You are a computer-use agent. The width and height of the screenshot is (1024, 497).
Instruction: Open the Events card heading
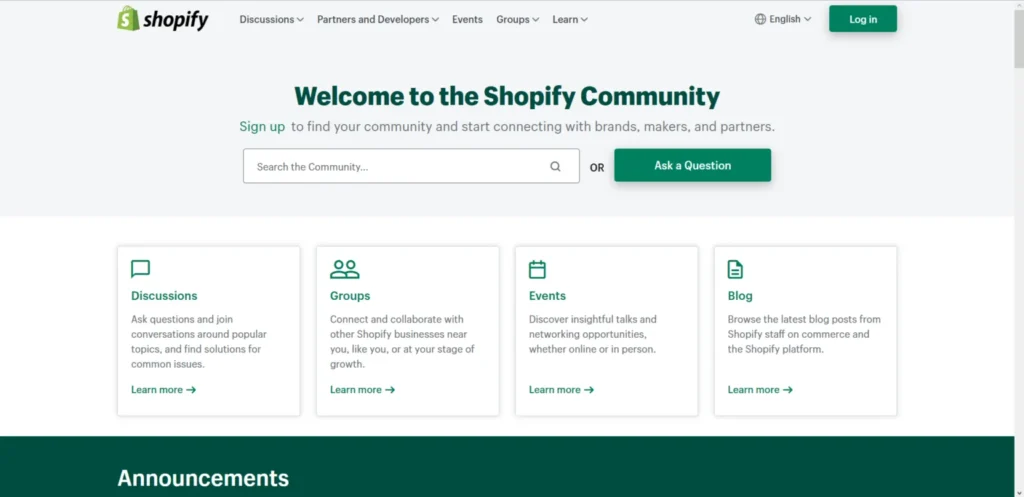click(x=547, y=296)
